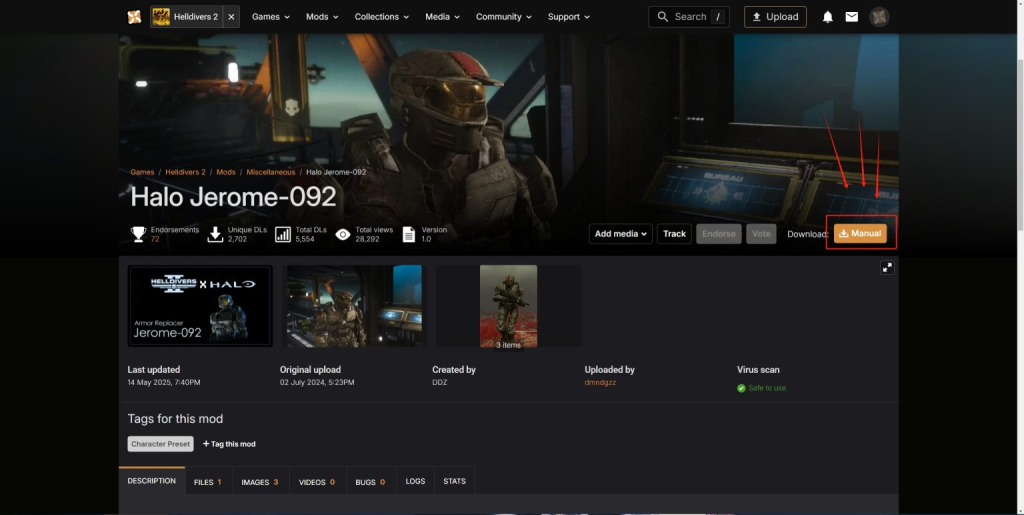Click the Halo Jerome-092 title
The image size is (1024, 515).
233,196
